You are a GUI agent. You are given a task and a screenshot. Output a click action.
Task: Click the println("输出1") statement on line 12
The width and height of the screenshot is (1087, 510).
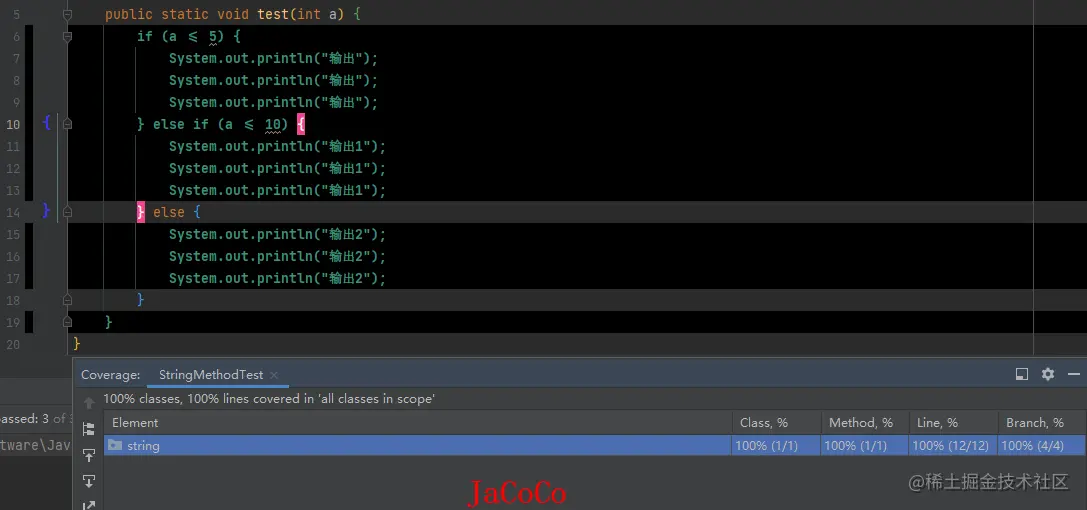point(277,168)
